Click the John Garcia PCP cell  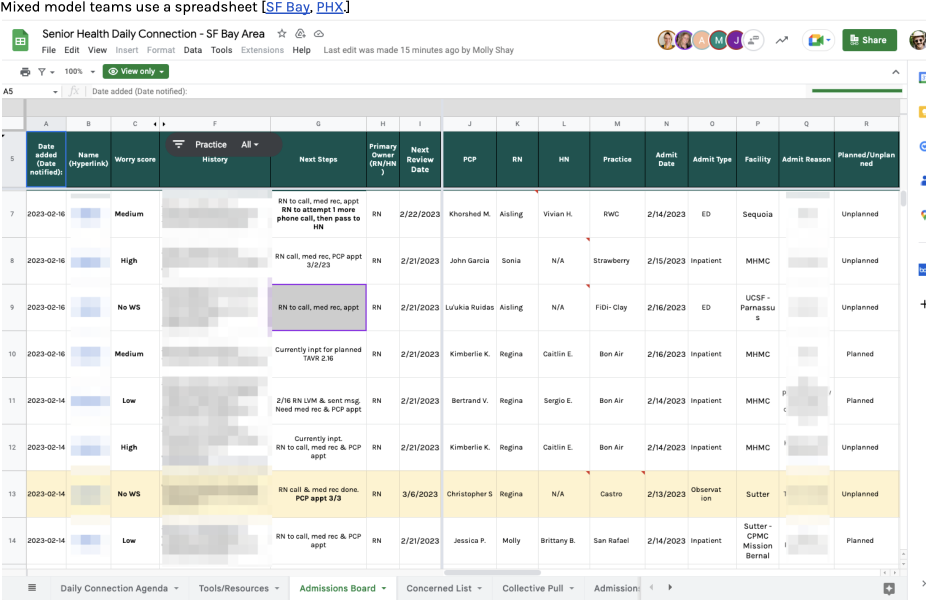469,260
